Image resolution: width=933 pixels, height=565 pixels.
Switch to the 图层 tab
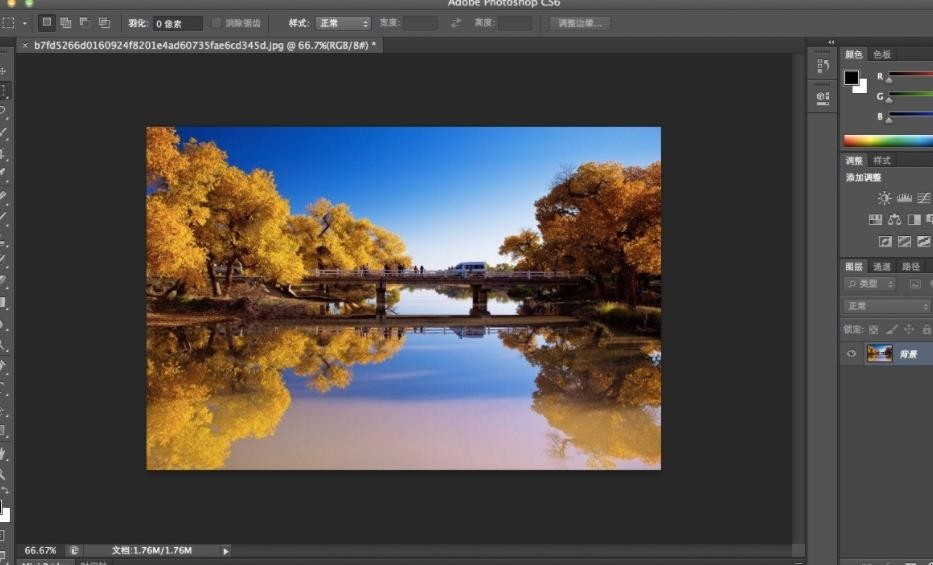[854, 266]
